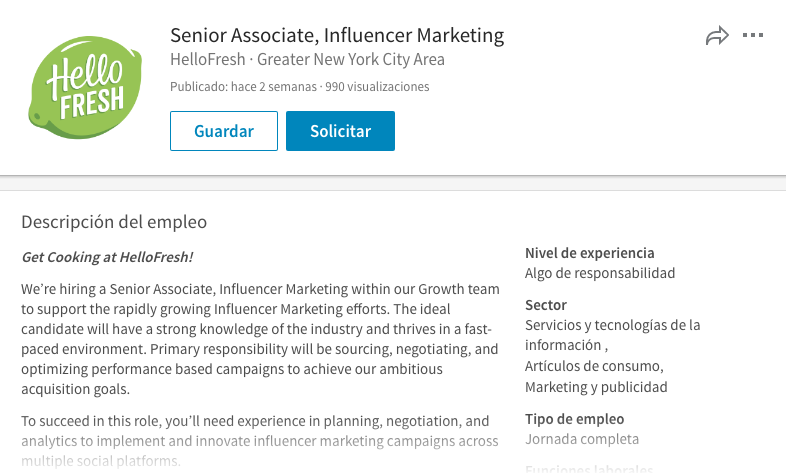Click the We're hiring description paragraph
The image size is (786, 473).
click(x=260, y=339)
